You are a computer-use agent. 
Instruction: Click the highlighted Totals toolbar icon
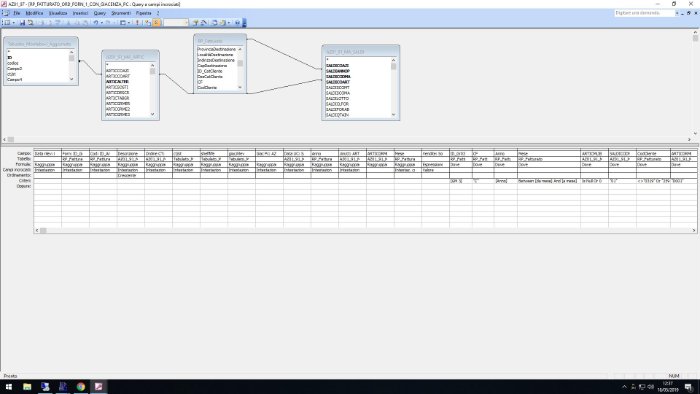[x=157, y=22]
